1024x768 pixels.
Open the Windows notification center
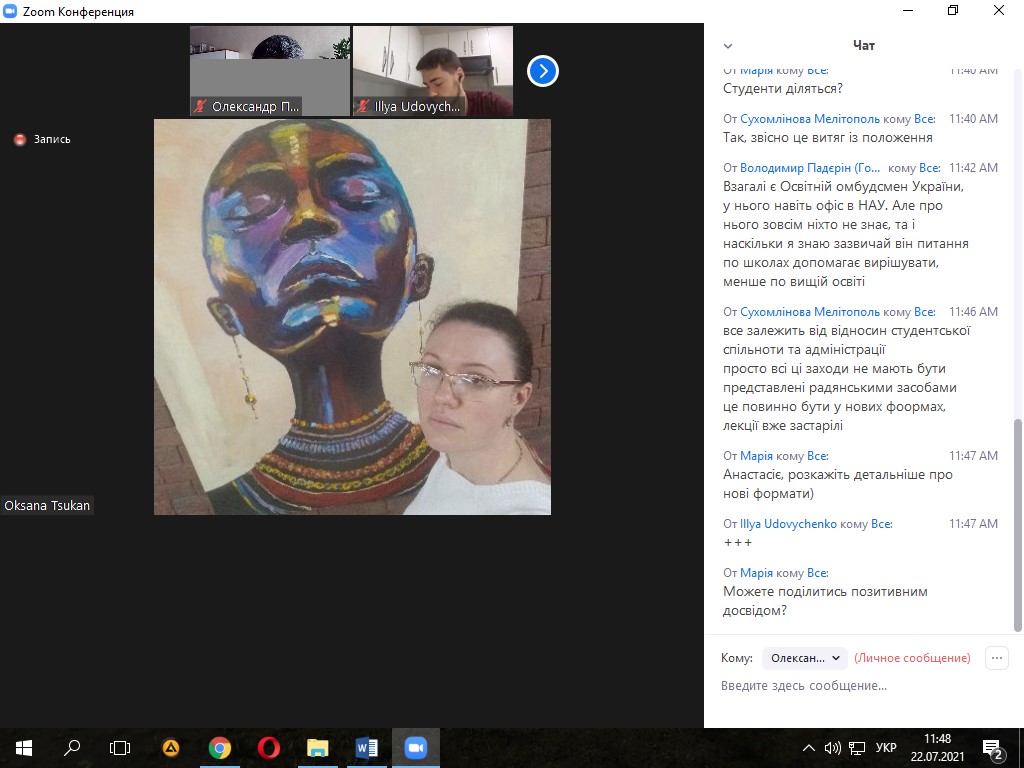(x=991, y=748)
